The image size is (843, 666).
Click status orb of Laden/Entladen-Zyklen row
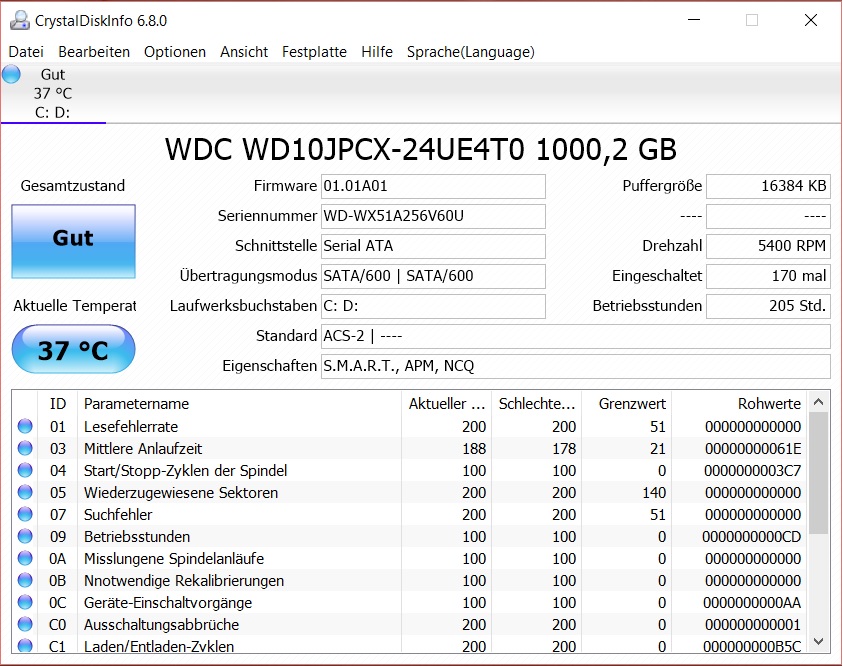(25, 646)
